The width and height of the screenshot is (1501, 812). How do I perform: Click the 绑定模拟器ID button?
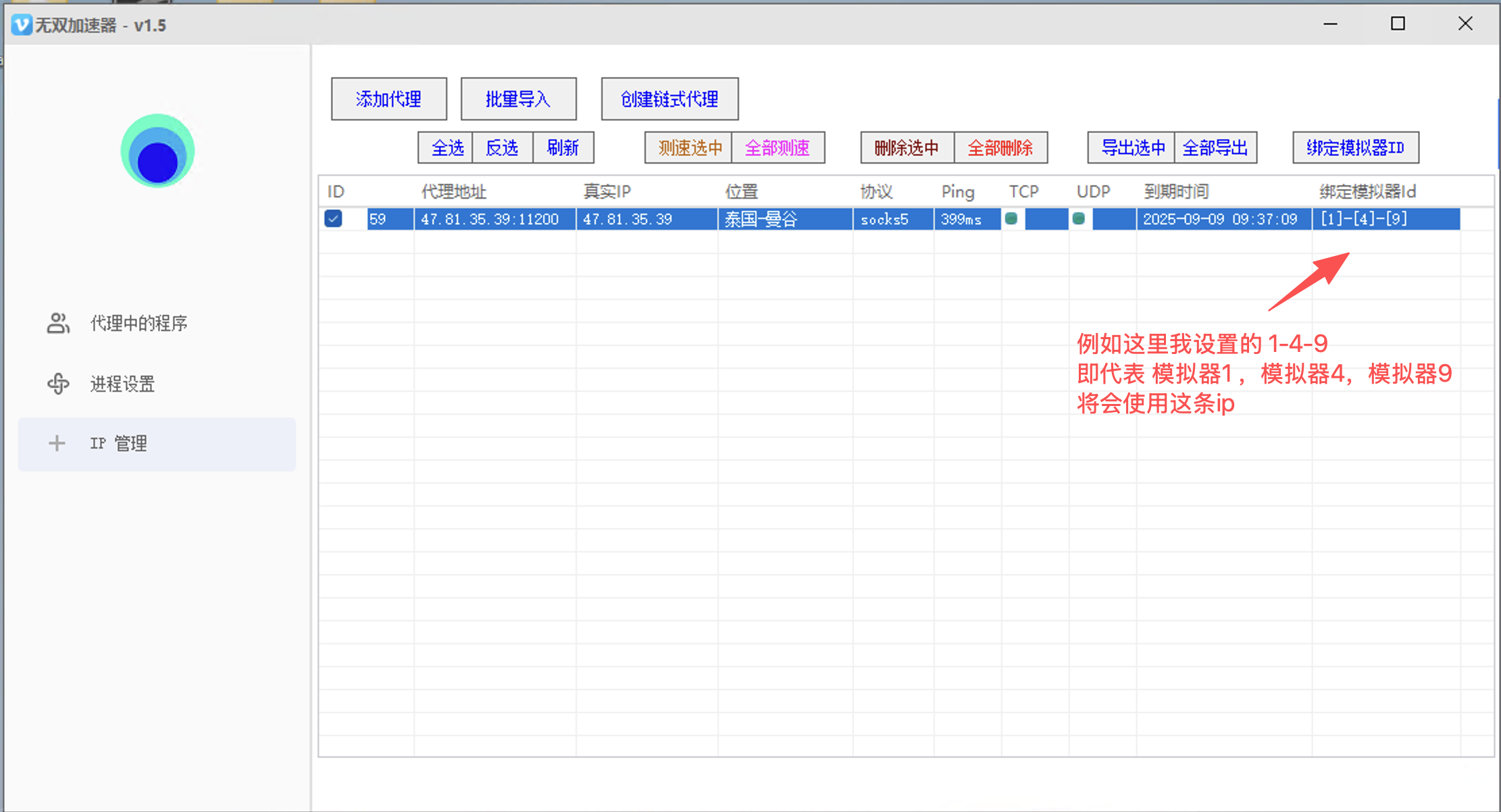(1355, 148)
